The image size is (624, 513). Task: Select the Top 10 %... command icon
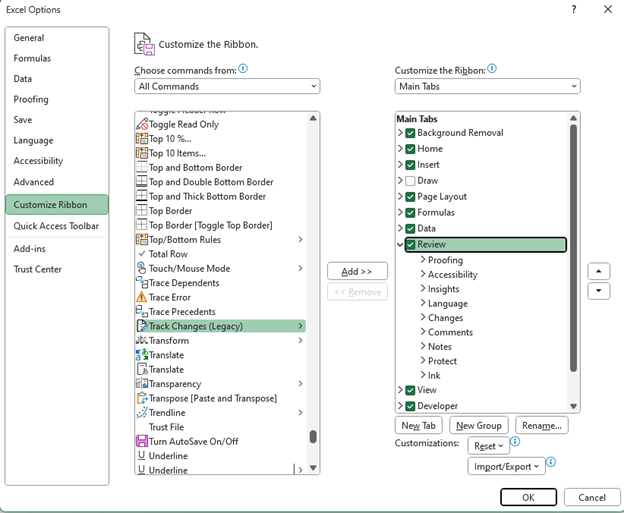coord(142,138)
